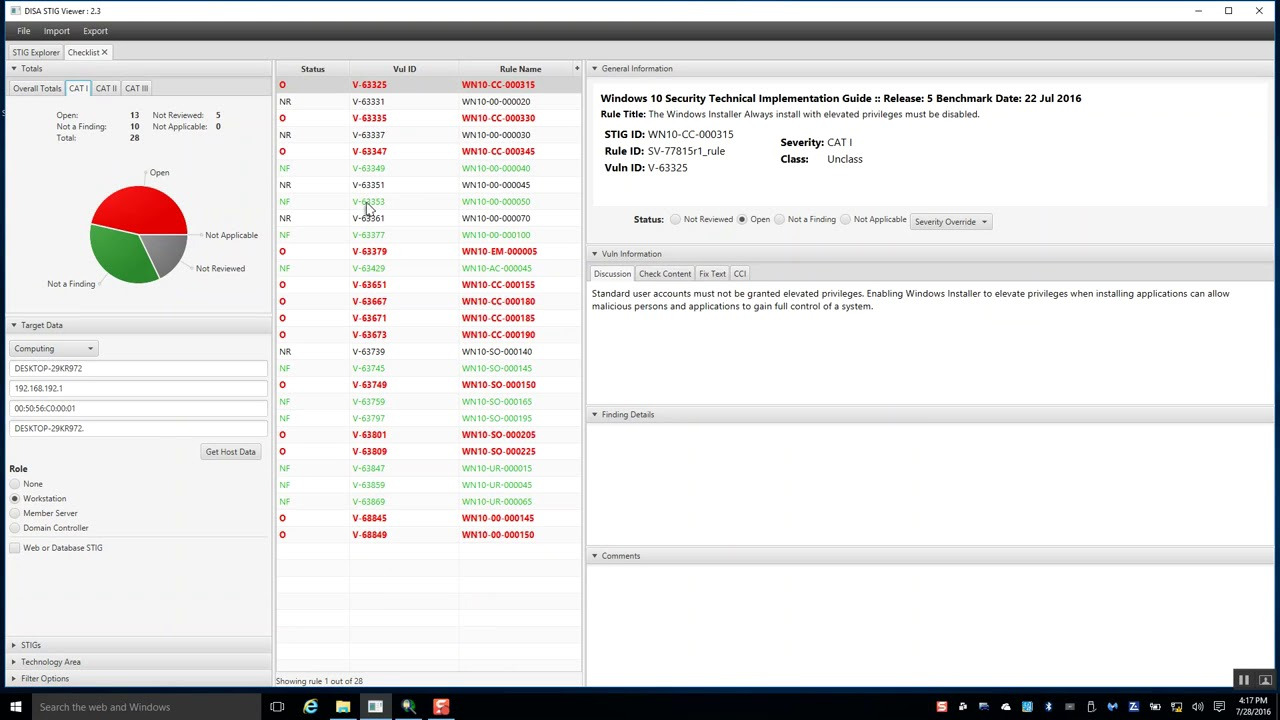
Task: Select the Member Server role
Action: pyautogui.click(x=15, y=513)
